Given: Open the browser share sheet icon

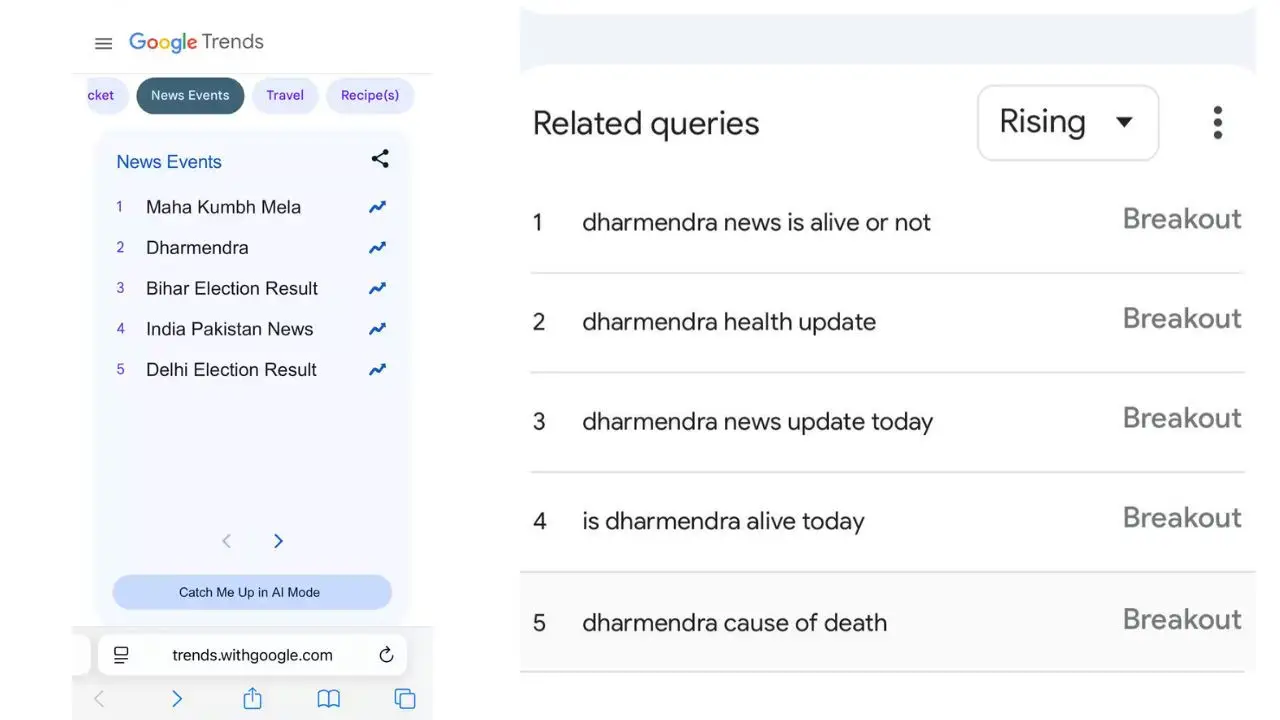Looking at the screenshot, I should tap(252, 699).
